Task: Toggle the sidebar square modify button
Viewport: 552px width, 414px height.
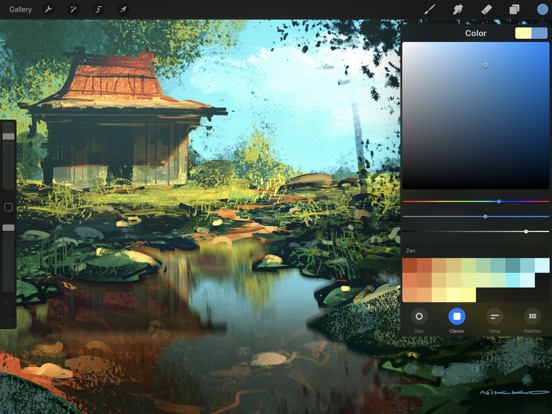Action: (x=8, y=207)
